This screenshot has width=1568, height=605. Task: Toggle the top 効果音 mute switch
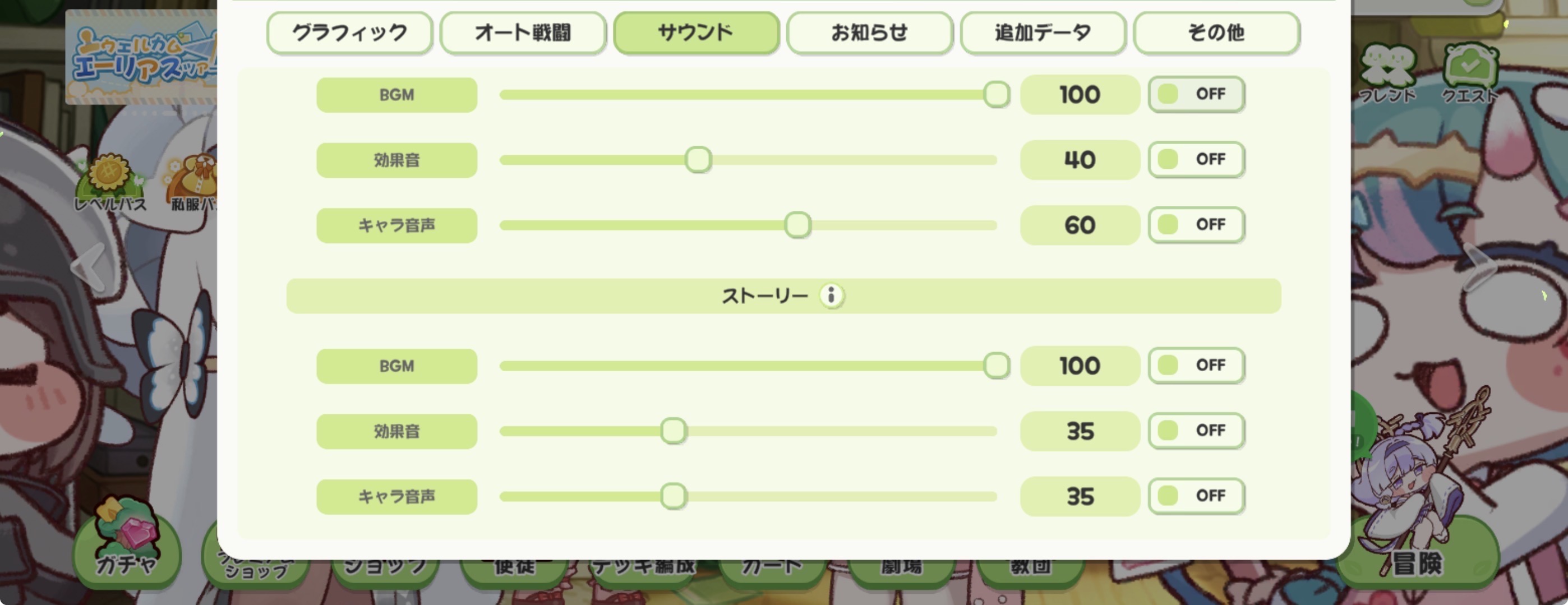coord(1196,159)
